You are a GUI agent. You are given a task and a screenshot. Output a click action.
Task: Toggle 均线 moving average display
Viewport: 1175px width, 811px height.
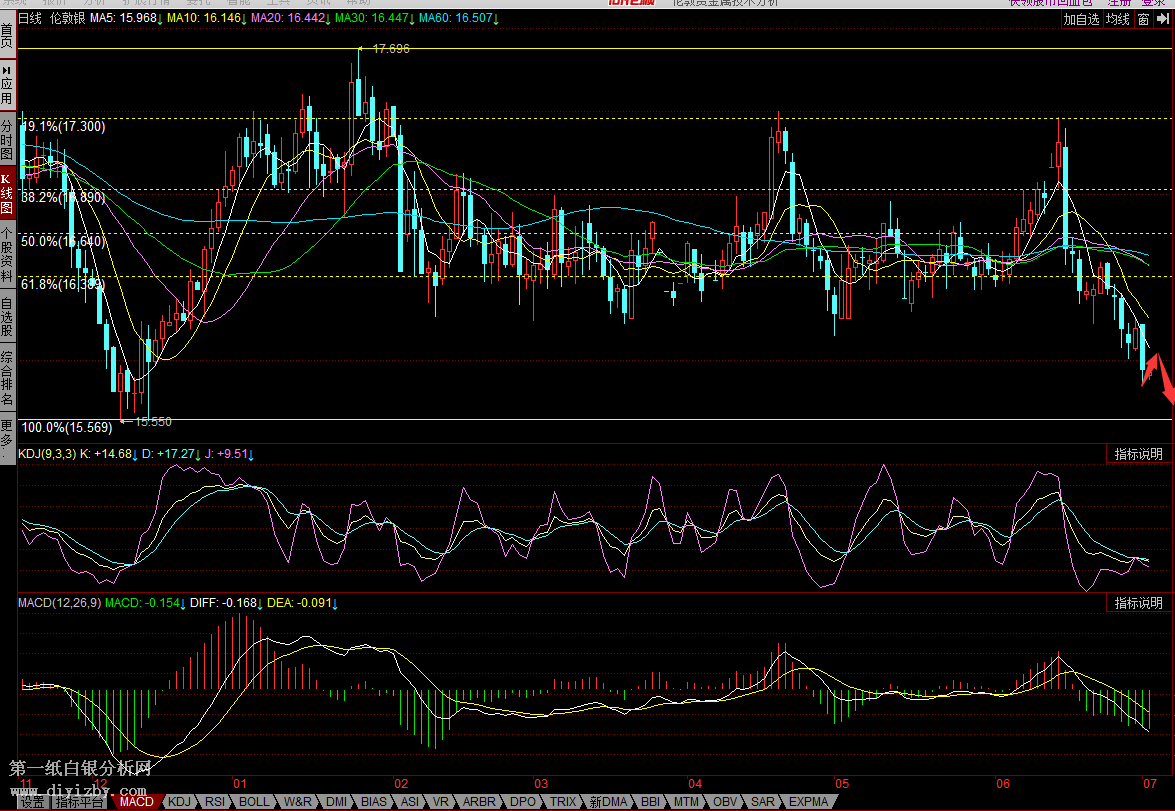click(1117, 19)
